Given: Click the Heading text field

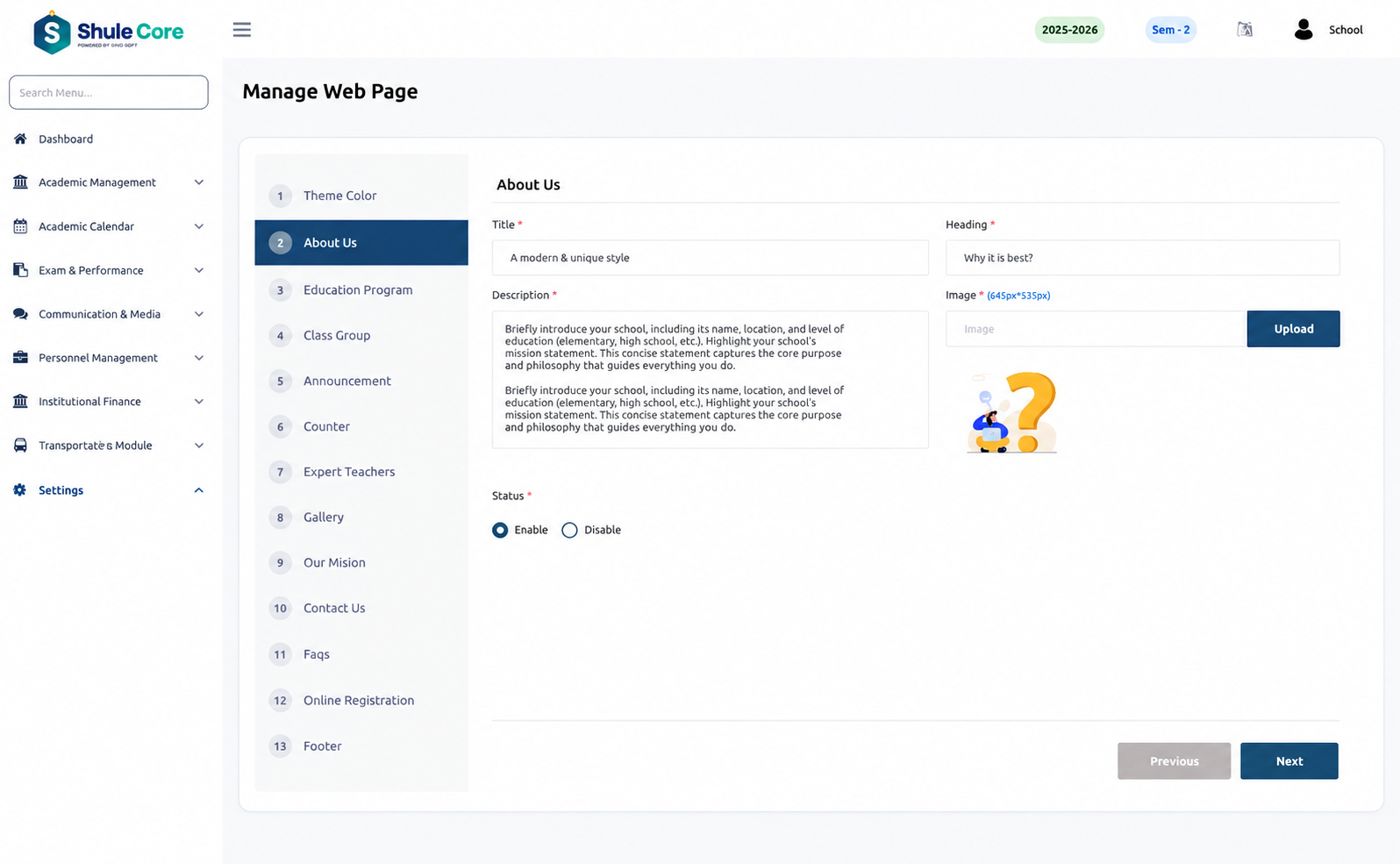Looking at the screenshot, I should click(1142, 258).
